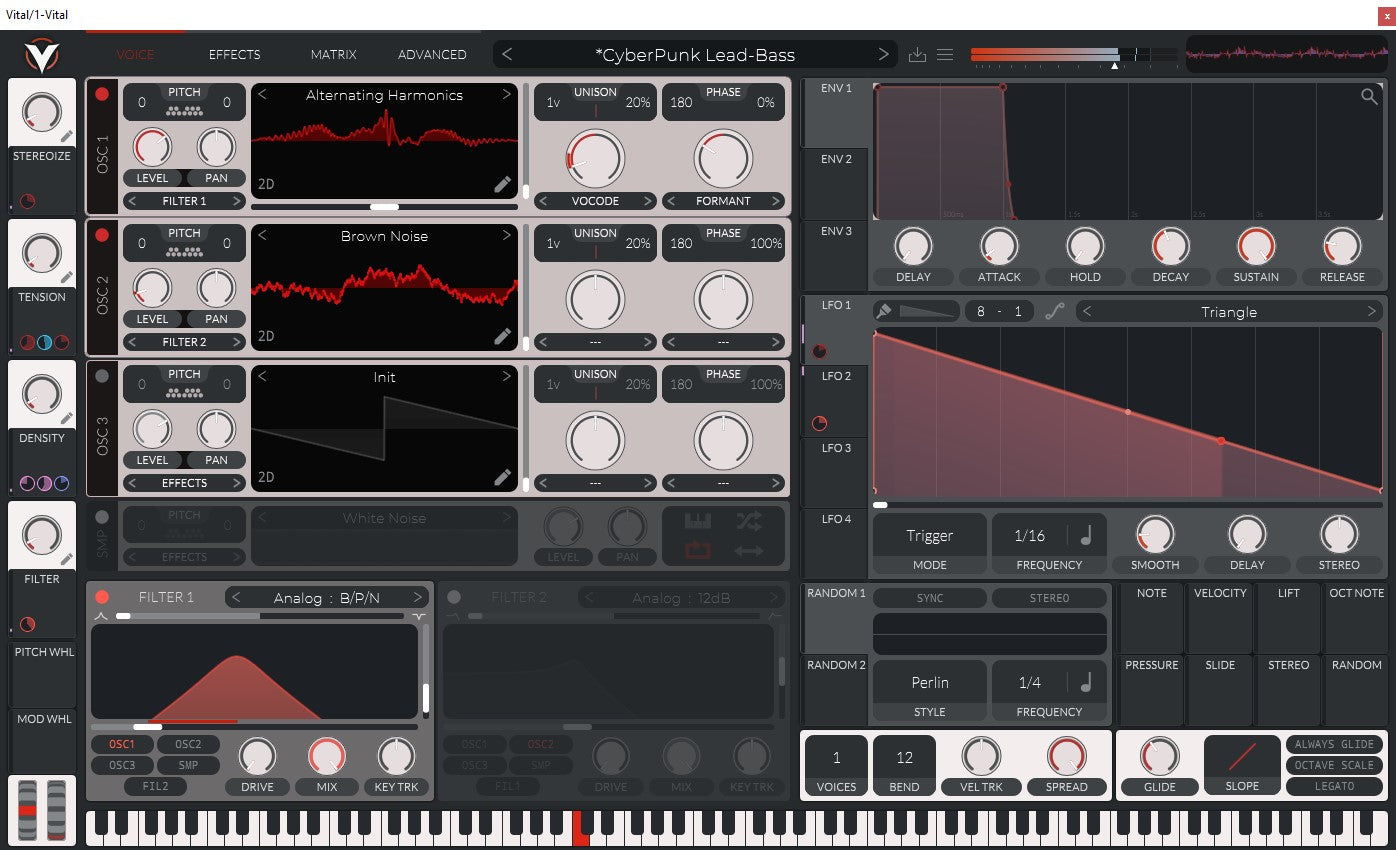The width and height of the screenshot is (1396, 850).
Task: Click the Vital logo icon
Action: (x=41, y=56)
